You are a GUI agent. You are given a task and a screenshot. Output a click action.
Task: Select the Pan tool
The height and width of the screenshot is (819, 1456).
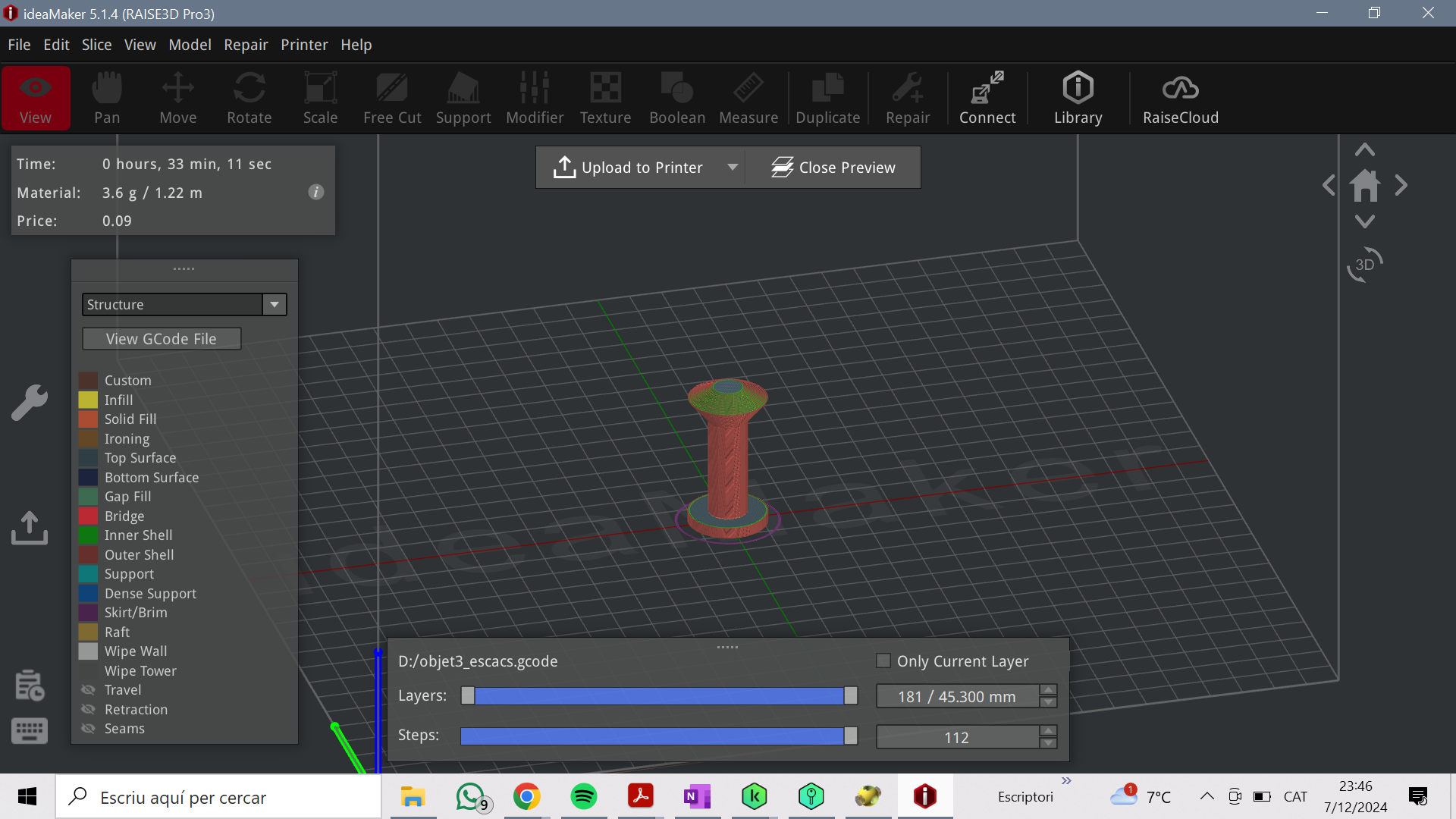(x=107, y=99)
